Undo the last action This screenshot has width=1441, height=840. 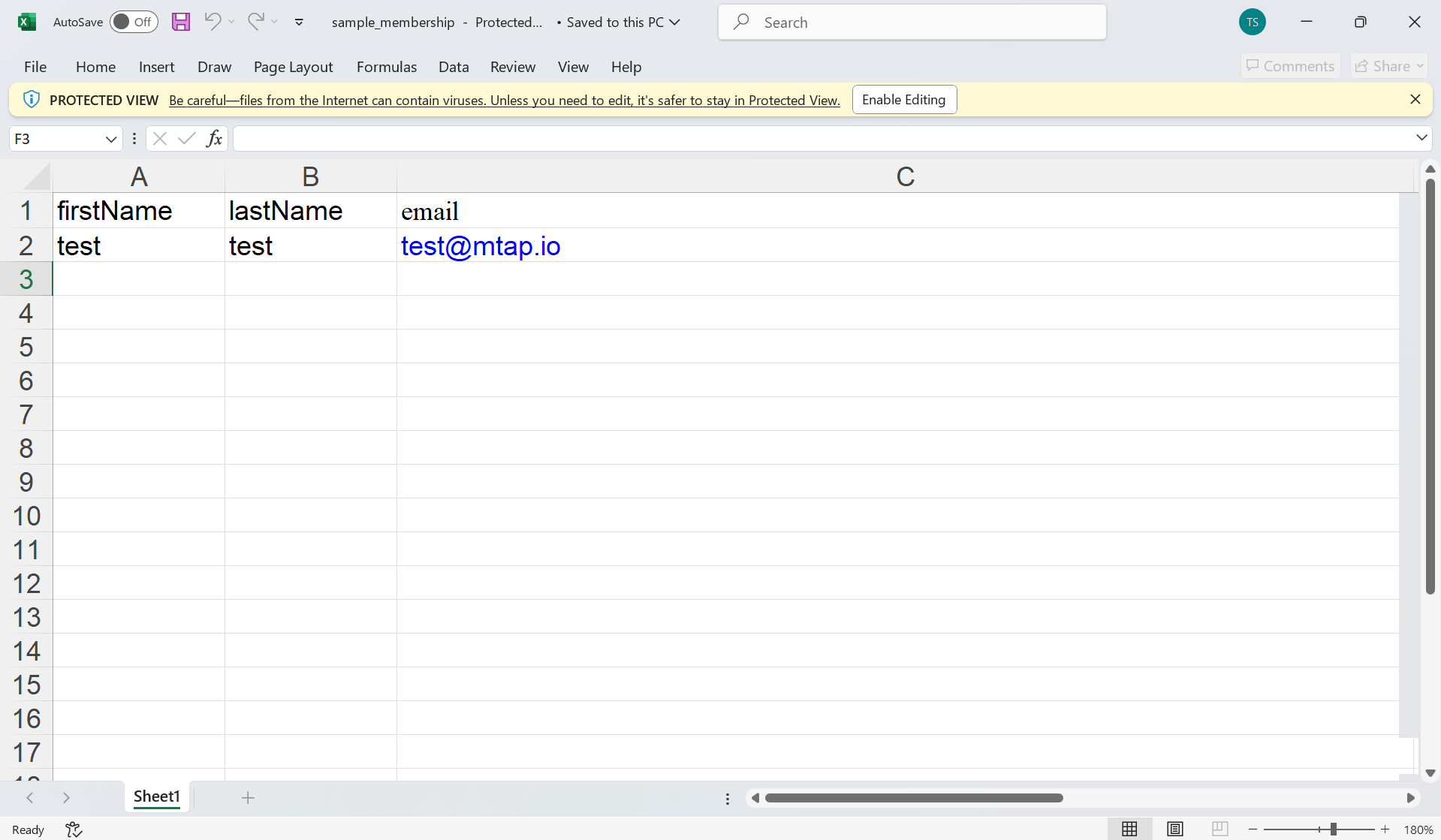[213, 22]
